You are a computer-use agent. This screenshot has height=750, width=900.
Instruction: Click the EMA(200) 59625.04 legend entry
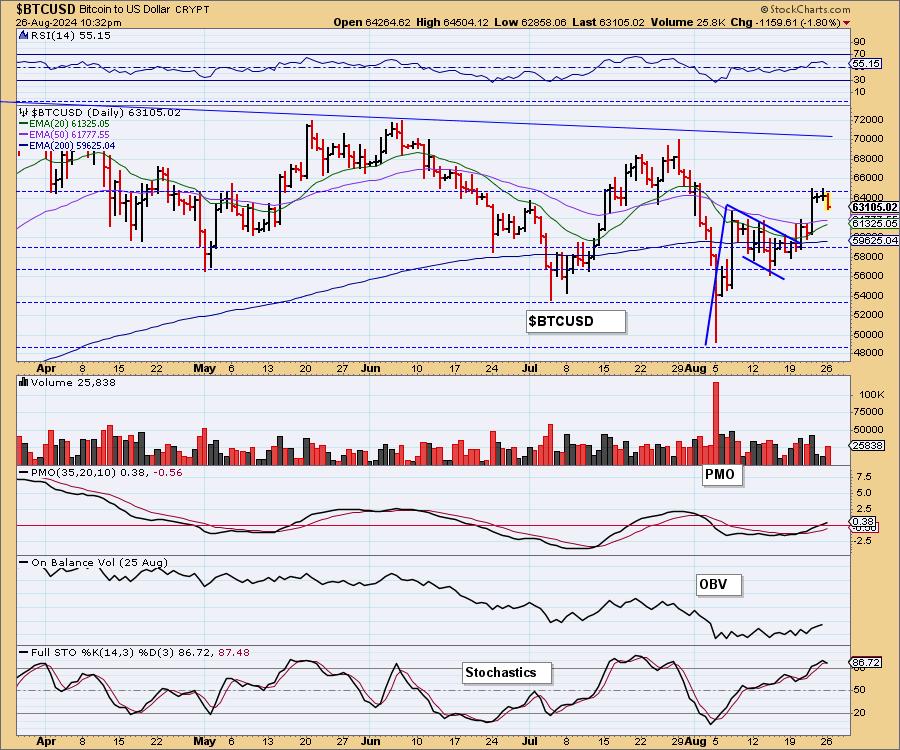67,145
